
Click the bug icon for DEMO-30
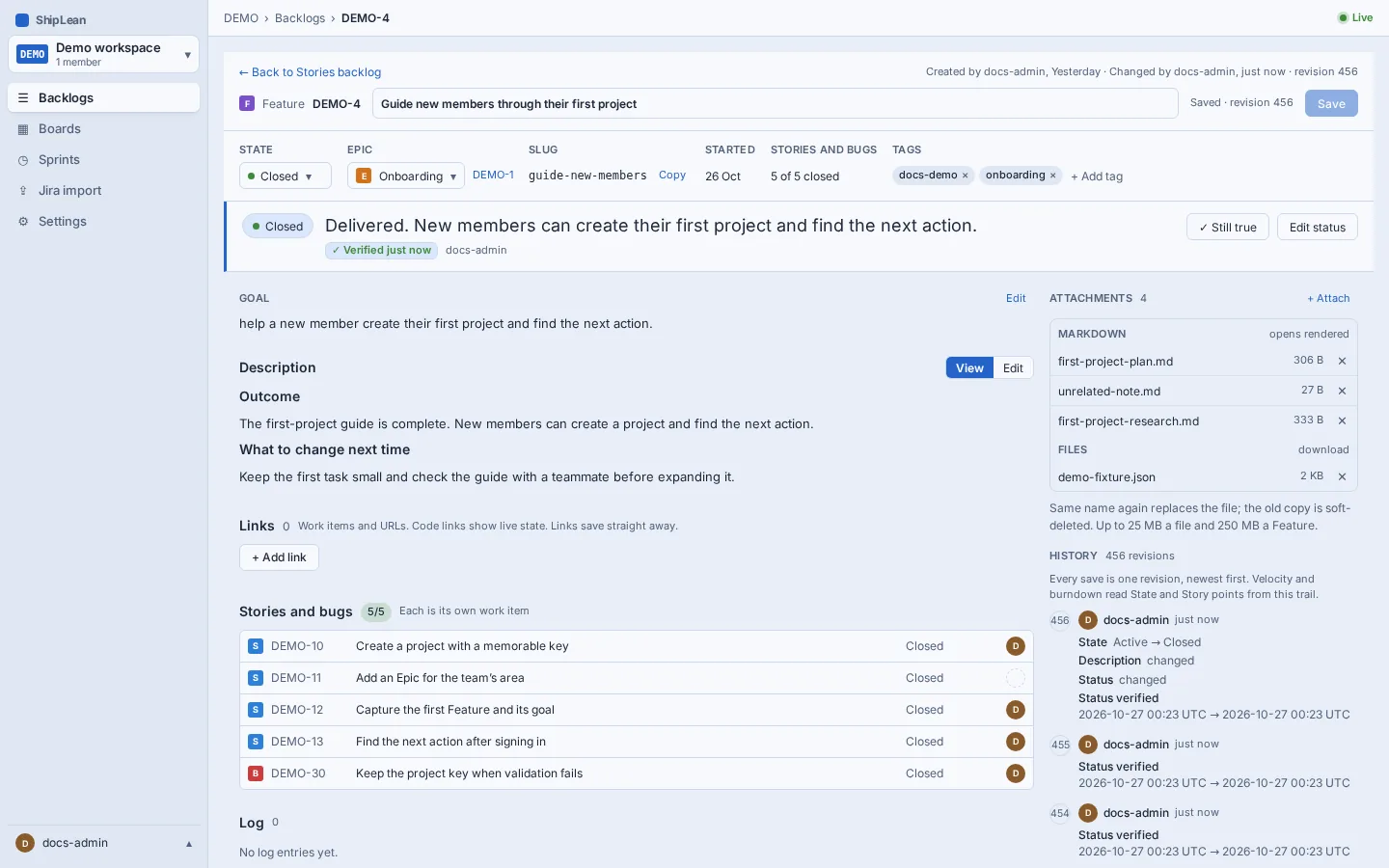[256, 773]
